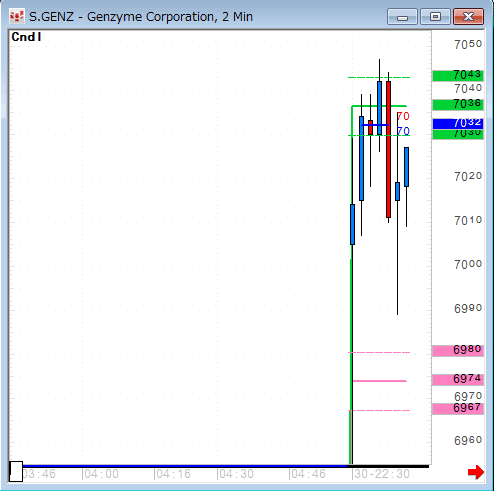Click the 7000 price scale label
Screen dimensions: 494x491
pyautogui.click(x=468, y=264)
